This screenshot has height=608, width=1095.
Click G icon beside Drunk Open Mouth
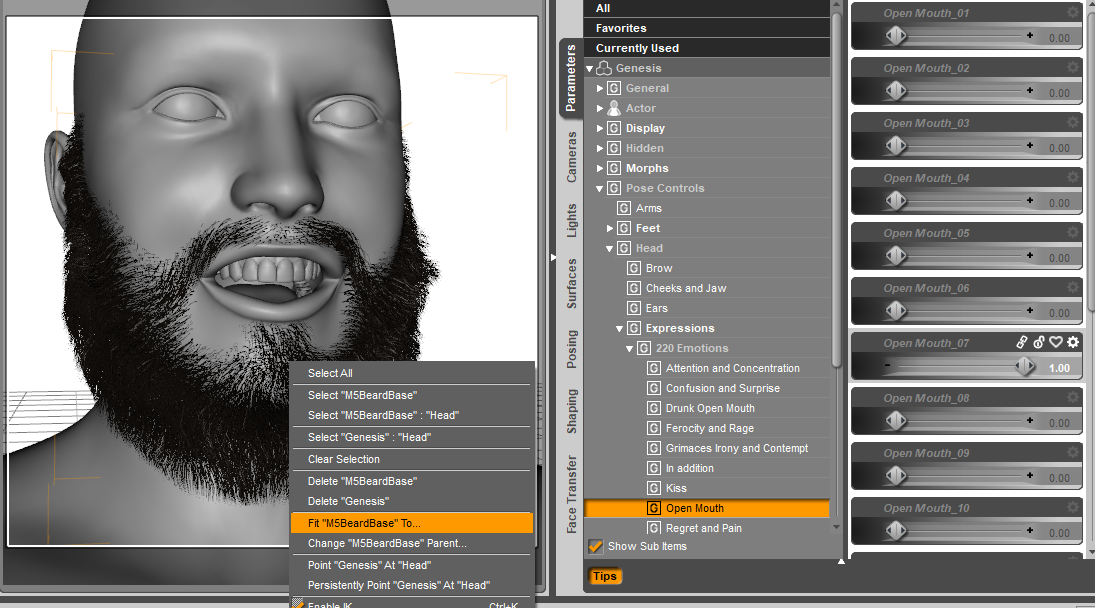coord(654,408)
